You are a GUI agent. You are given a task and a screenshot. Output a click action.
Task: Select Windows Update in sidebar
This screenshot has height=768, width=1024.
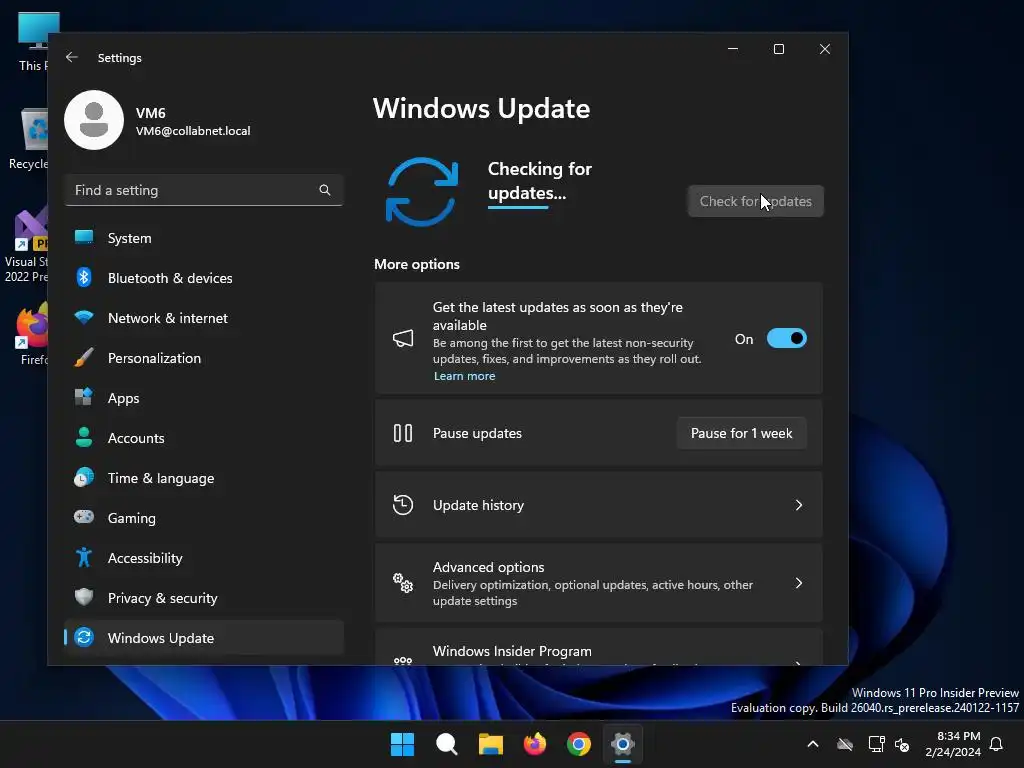tap(204, 638)
